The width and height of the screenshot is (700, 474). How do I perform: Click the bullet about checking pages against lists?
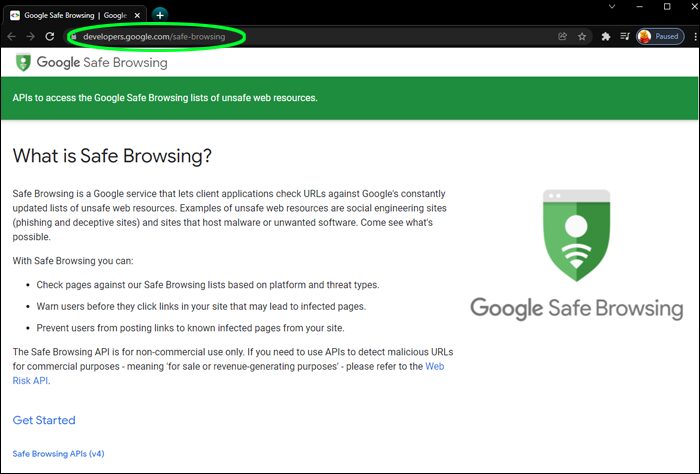(x=208, y=285)
